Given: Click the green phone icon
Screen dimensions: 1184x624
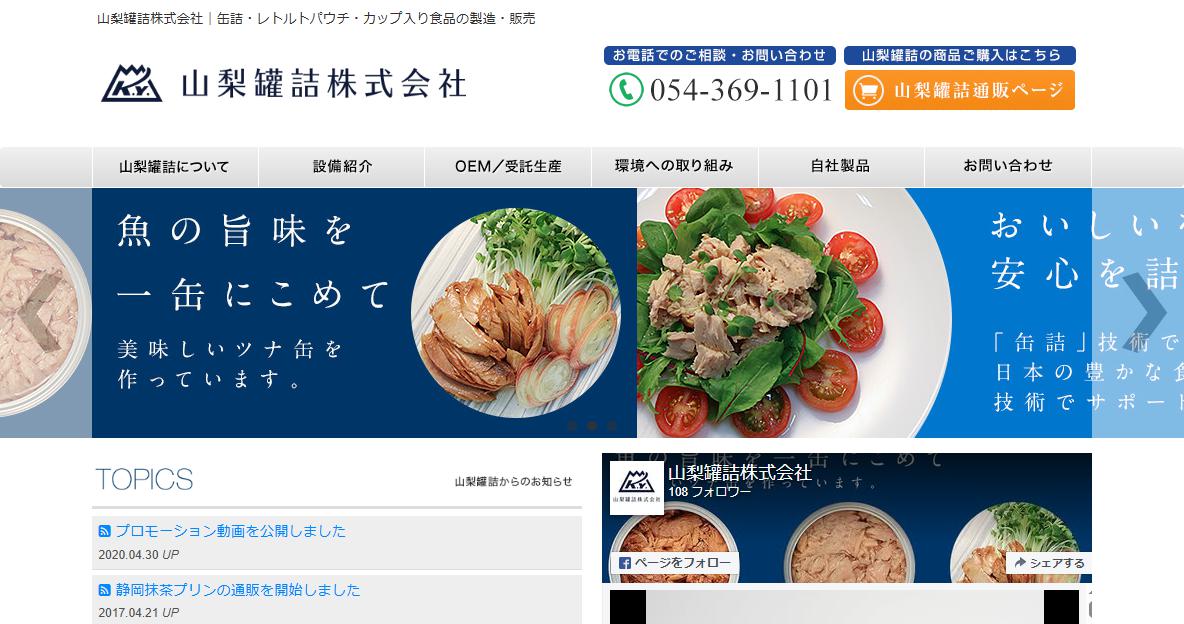Looking at the screenshot, I should click(626, 90).
